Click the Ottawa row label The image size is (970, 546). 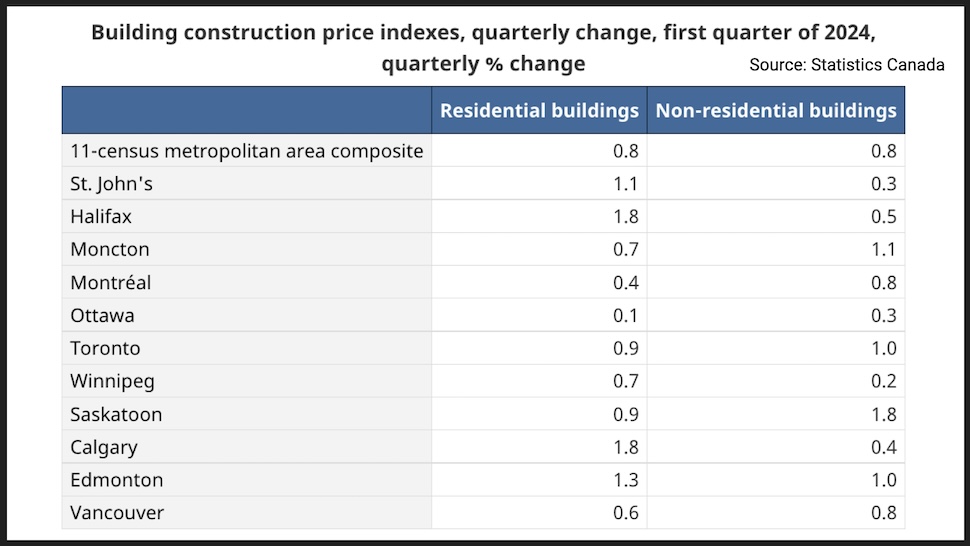(x=102, y=316)
